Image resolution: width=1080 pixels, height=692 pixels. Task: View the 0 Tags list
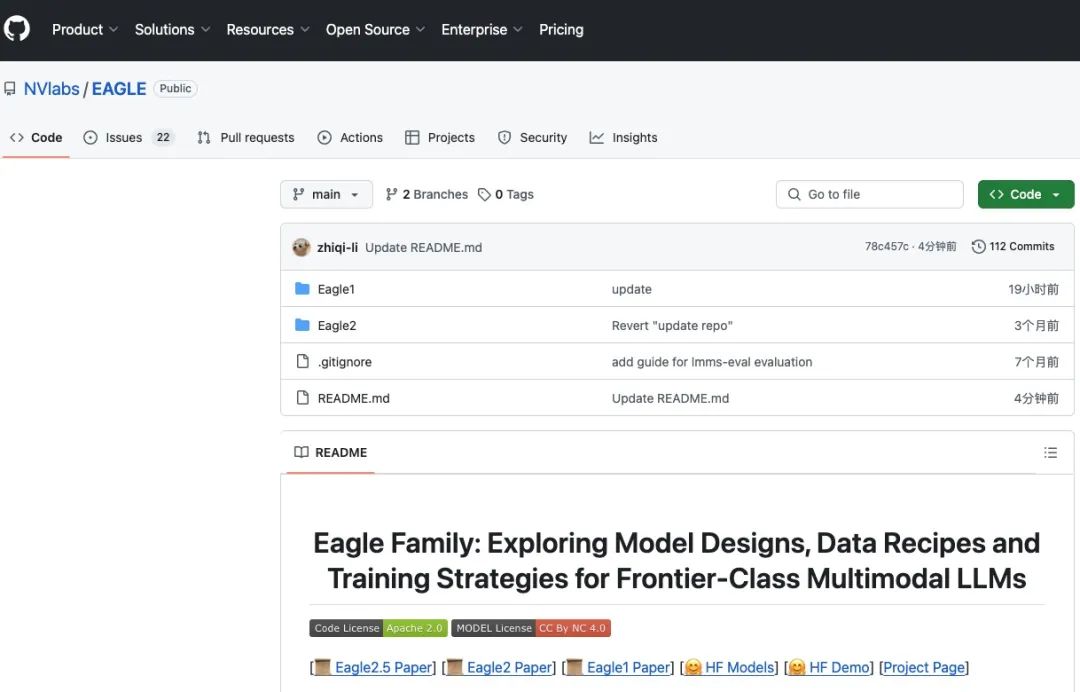pos(506,194)
